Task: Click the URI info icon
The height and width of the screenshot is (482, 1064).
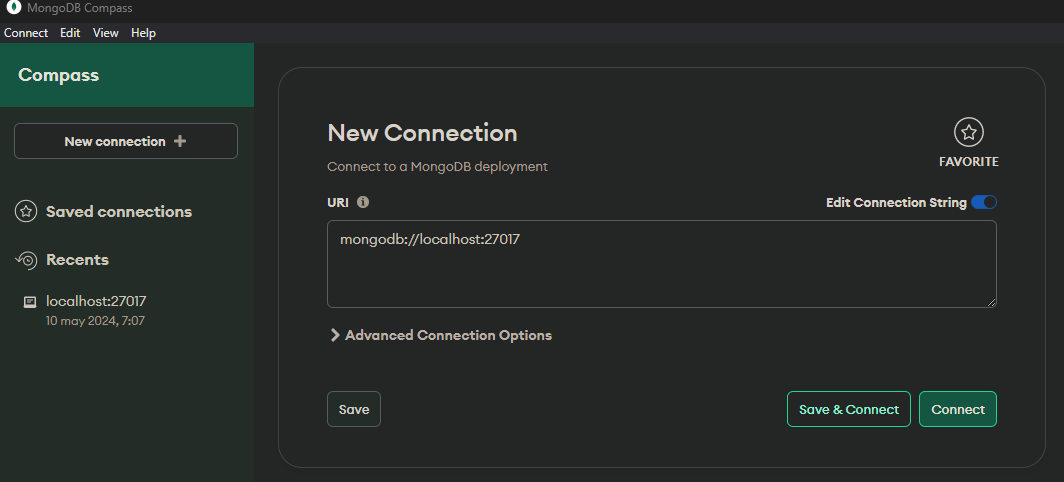Action: [363, 202]
